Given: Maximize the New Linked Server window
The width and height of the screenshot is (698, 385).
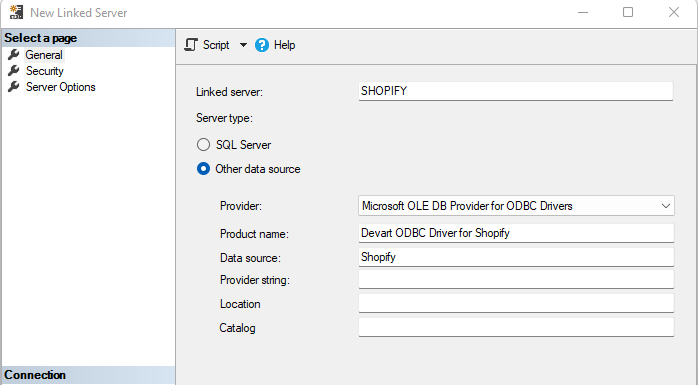Looking at the screenshot, I should pos(628,12).
